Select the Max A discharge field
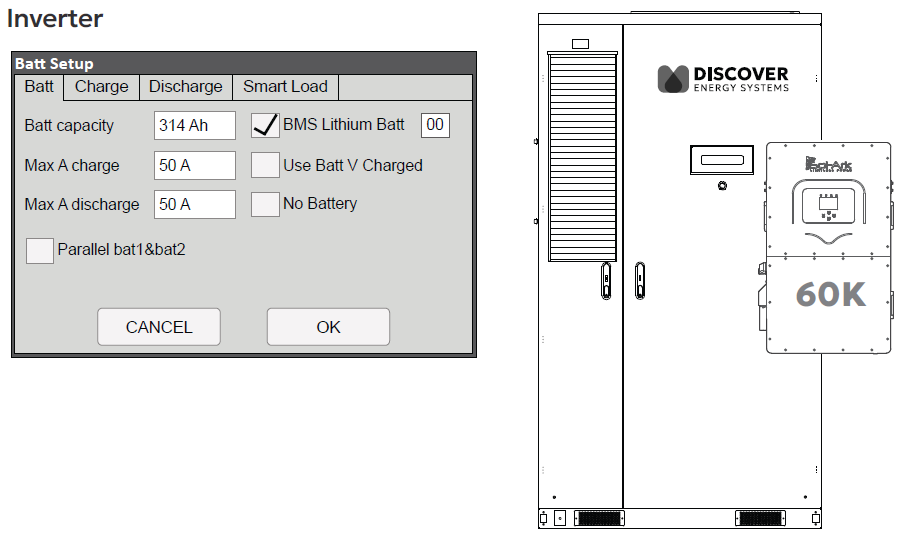Viewport: 906px width, 541px height. [195, 204]
